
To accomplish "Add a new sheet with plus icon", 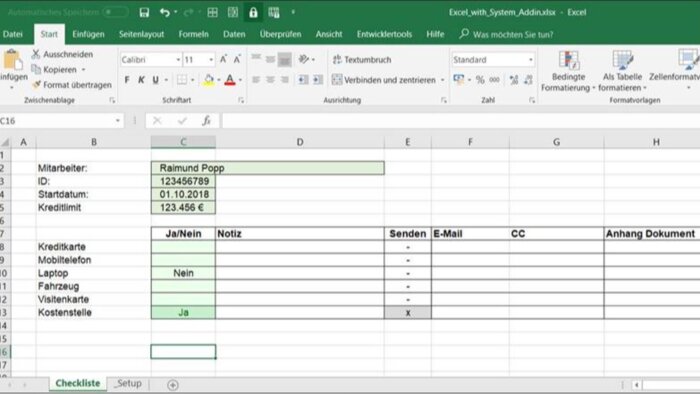I will click(173, 385).
